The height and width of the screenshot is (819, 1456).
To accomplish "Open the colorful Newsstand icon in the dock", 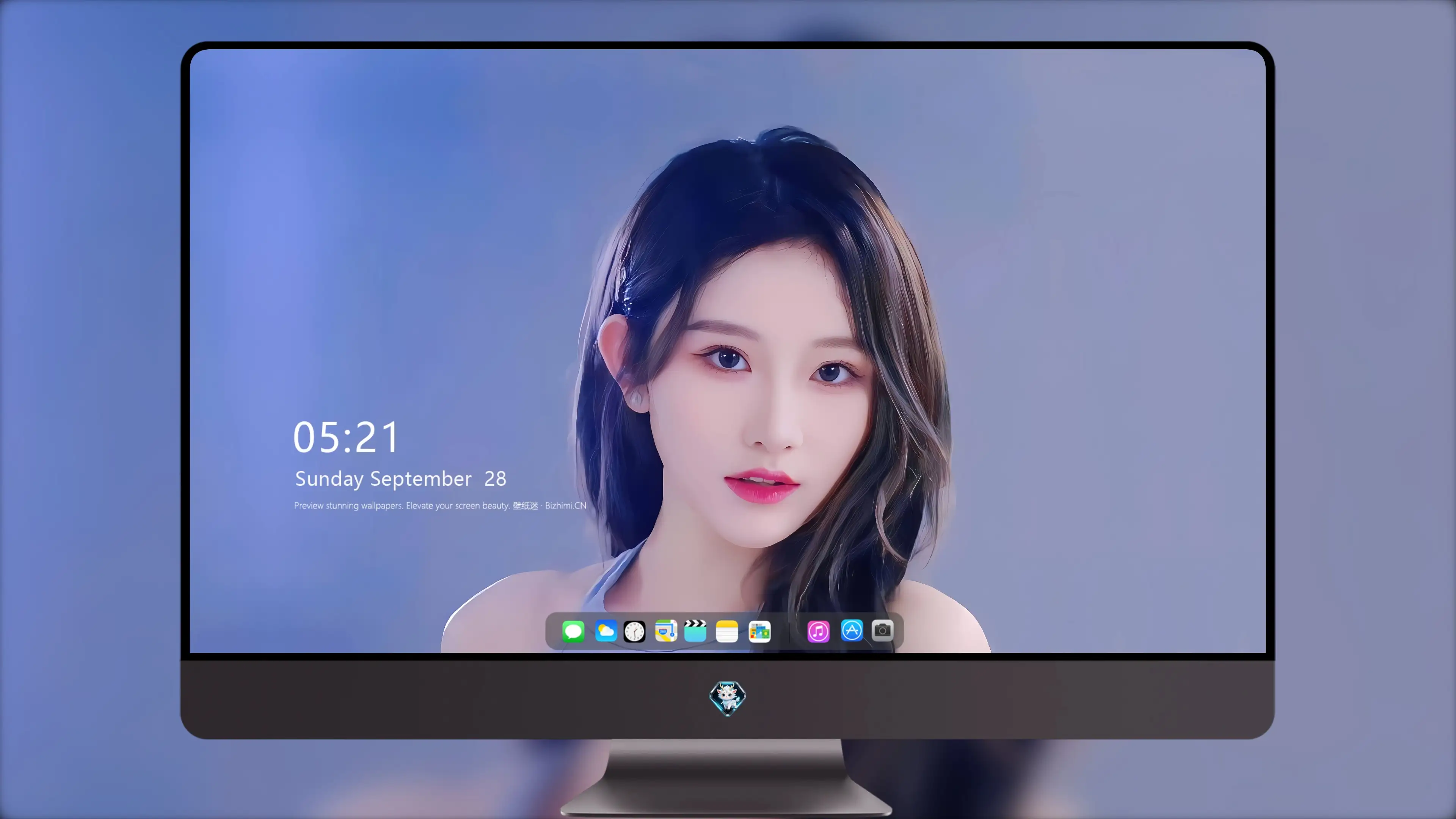I will click(x=759, y=631).
